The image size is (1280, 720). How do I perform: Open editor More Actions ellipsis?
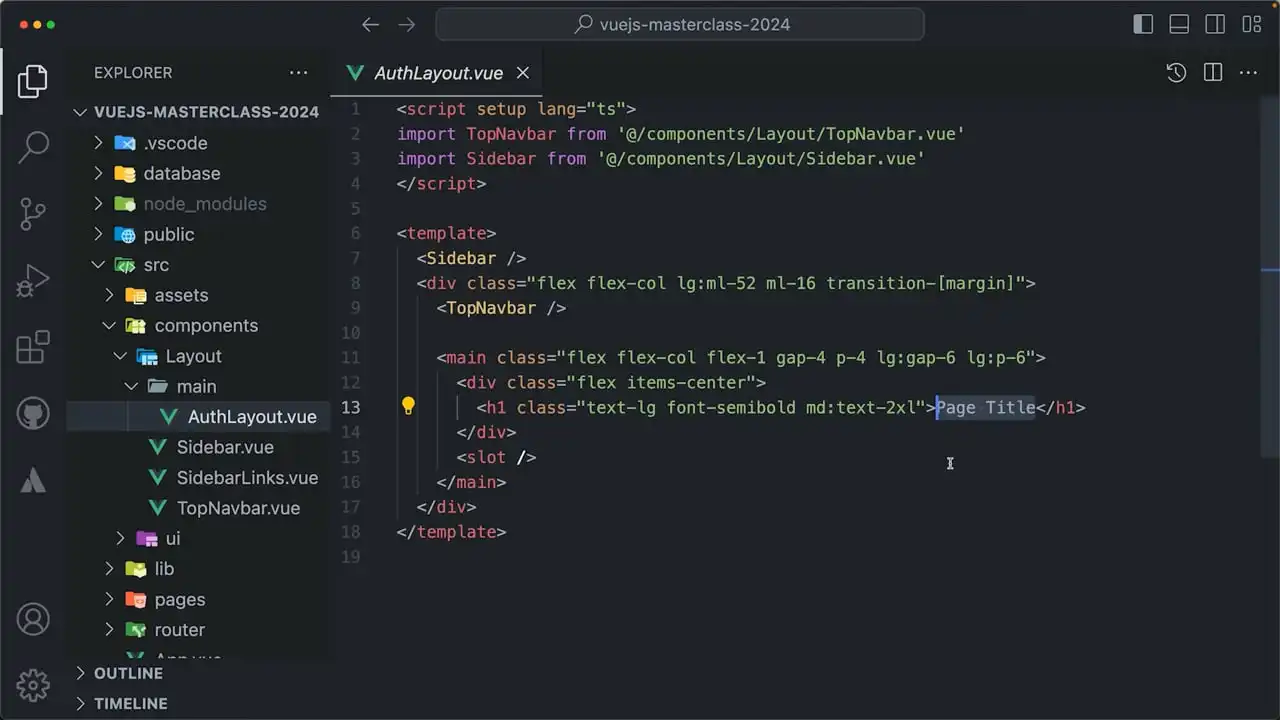click(x=1248, y=72)
